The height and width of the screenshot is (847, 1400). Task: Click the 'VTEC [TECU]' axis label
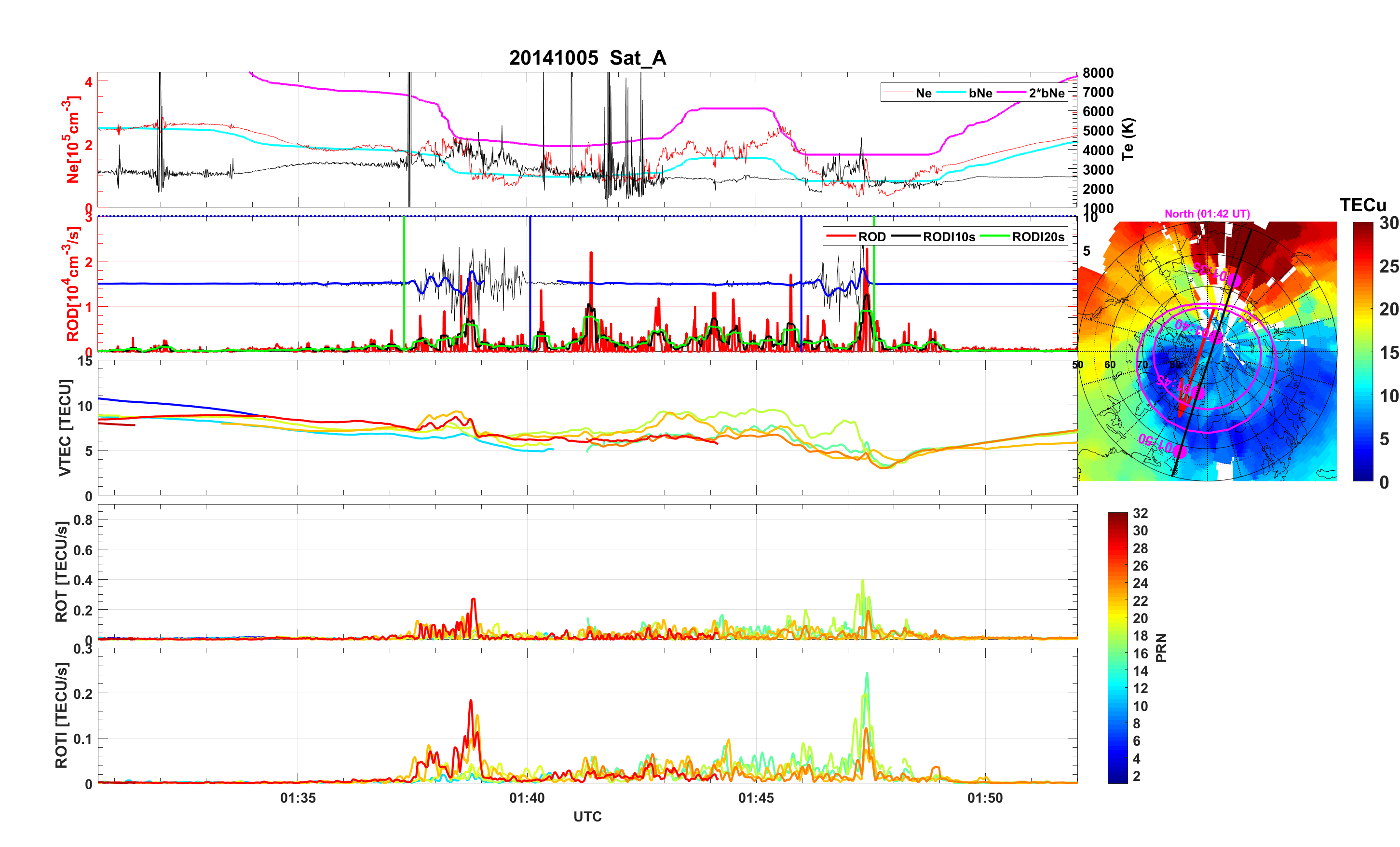(x=65, y=427)
